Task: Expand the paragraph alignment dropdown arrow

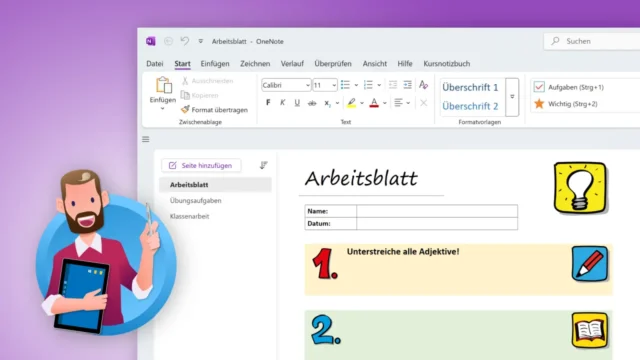Action: pyautogui.click(x=408, y=103)
